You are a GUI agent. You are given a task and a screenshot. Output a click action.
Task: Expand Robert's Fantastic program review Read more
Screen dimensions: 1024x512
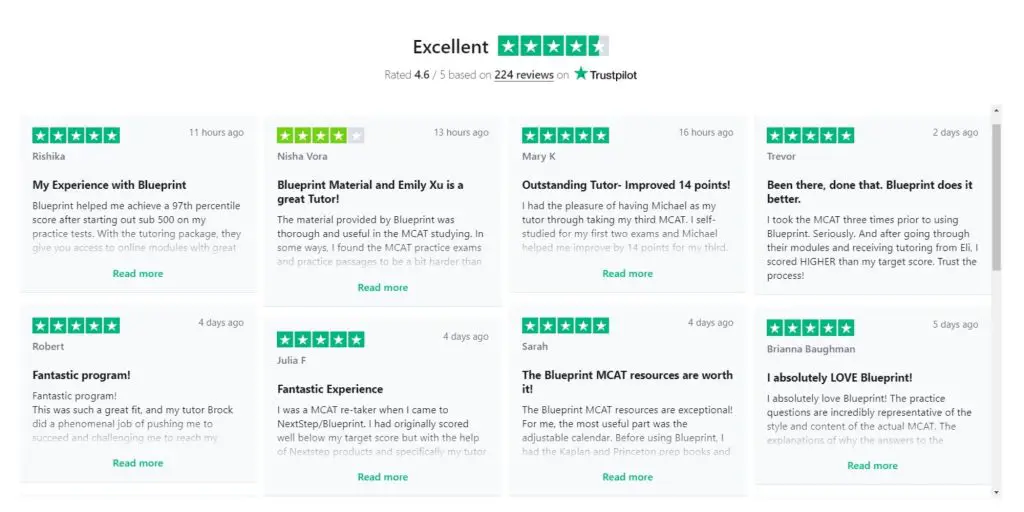[138, 463]
